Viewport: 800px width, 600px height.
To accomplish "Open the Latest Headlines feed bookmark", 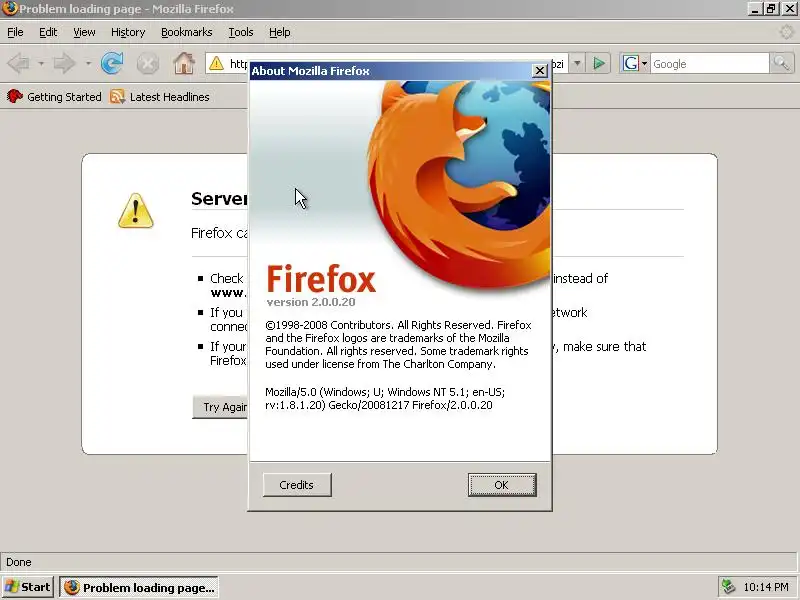I will pyautogui.click(x=160, y=96).
